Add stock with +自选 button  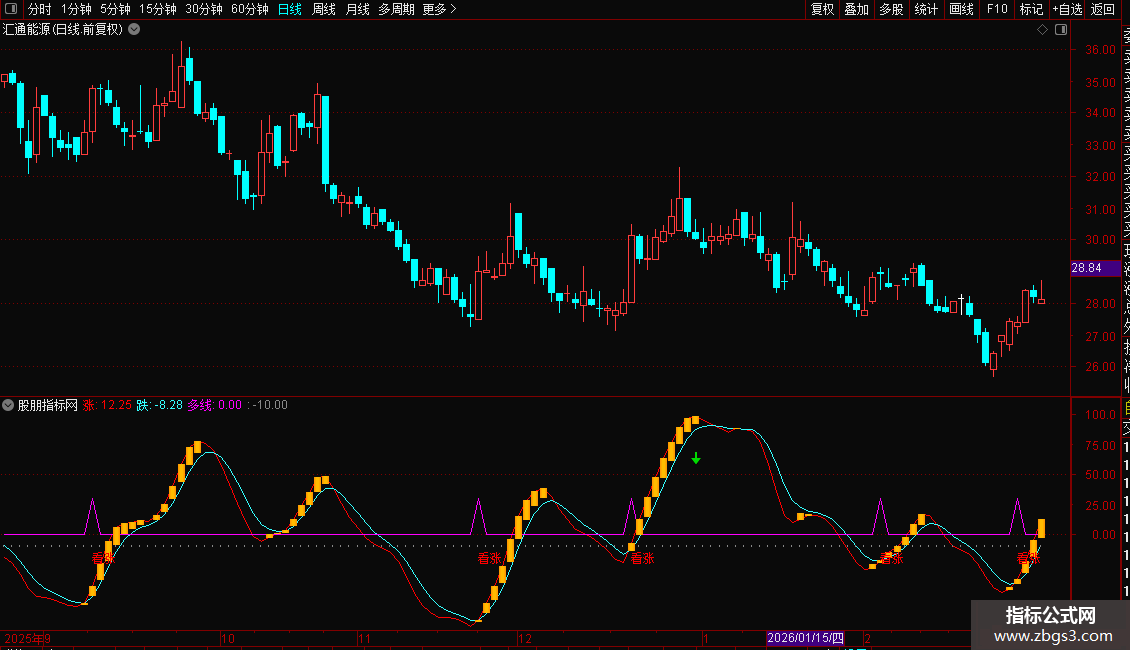coord(1067,9)
